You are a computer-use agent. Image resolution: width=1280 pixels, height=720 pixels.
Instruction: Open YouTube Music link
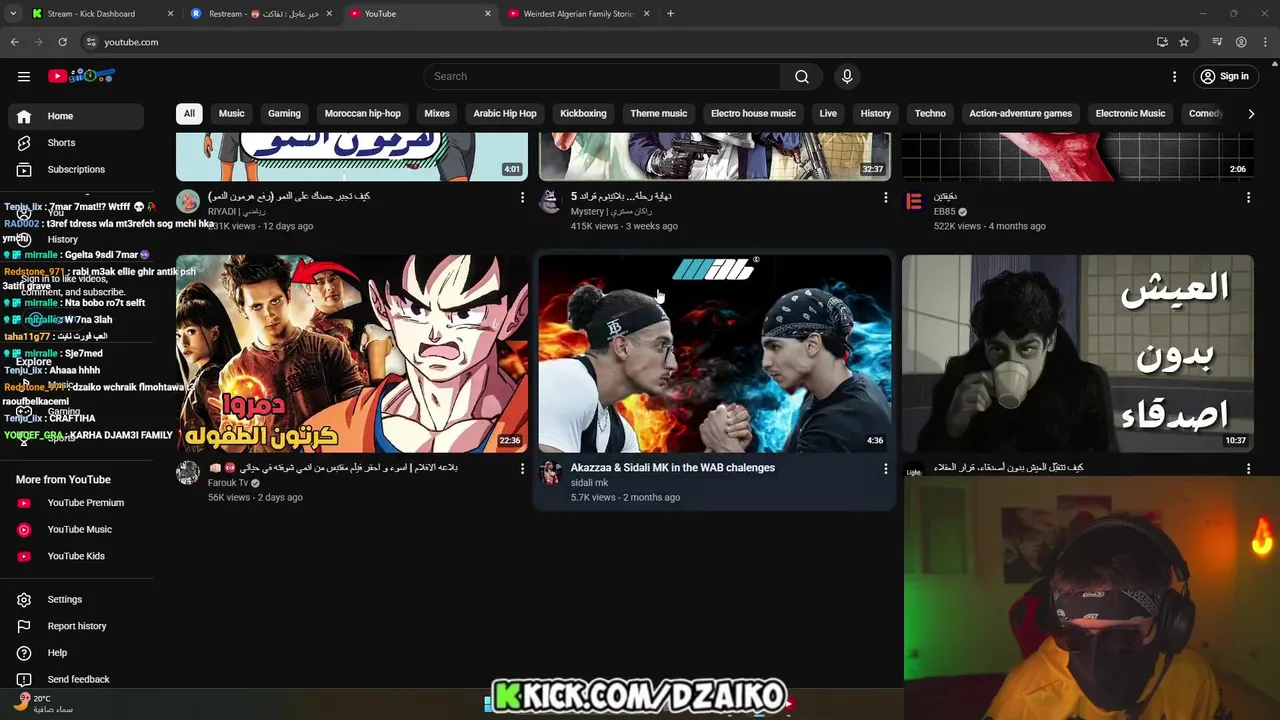pos(76,529)
